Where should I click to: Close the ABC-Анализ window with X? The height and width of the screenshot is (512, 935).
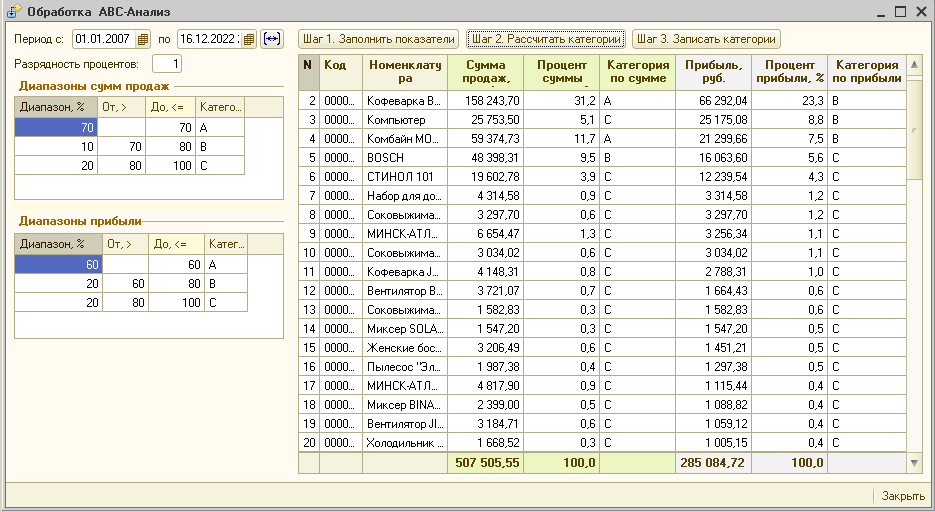(921, 11)
